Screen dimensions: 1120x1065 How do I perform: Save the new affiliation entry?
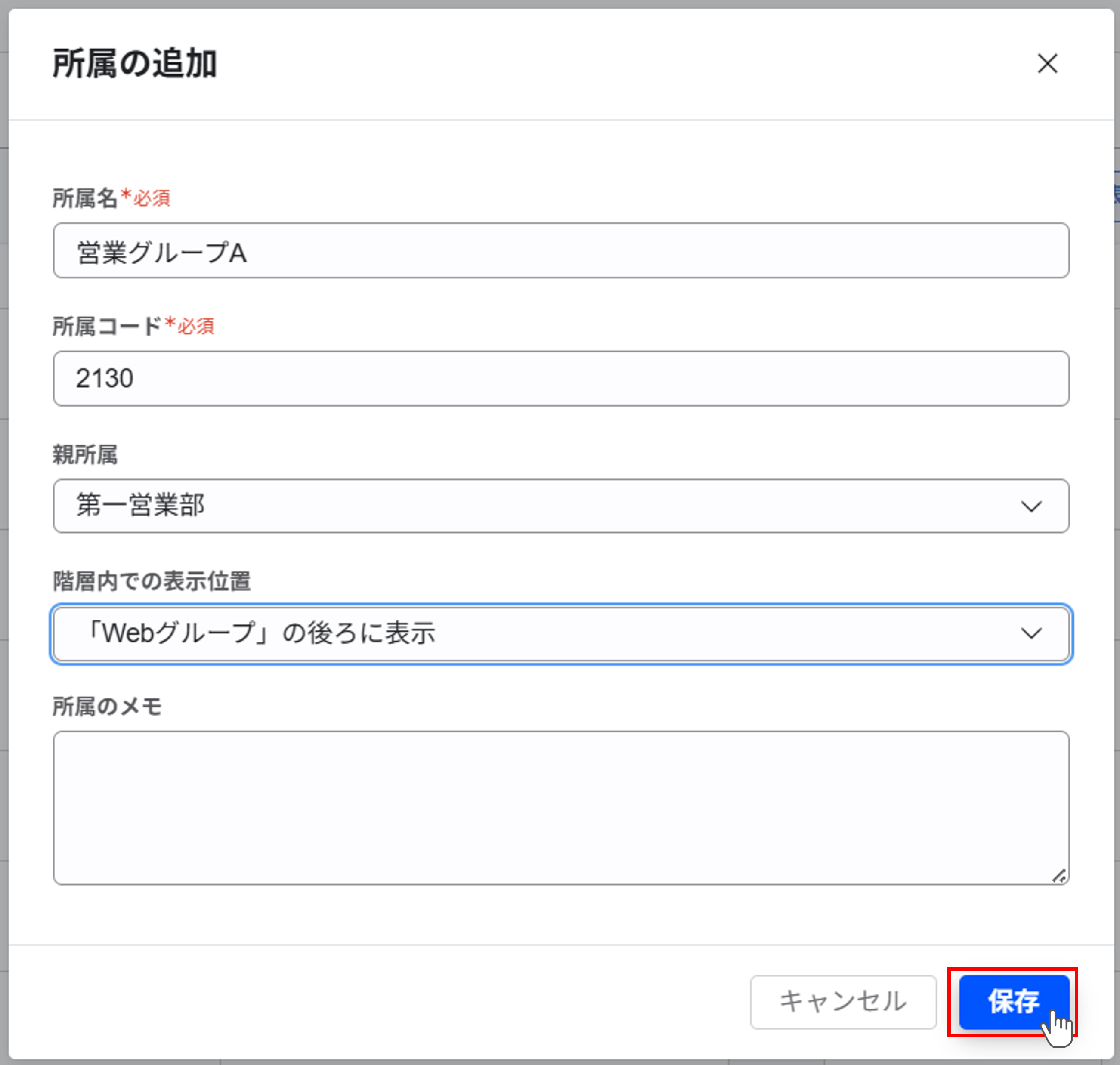[x=1015, y=1001]
